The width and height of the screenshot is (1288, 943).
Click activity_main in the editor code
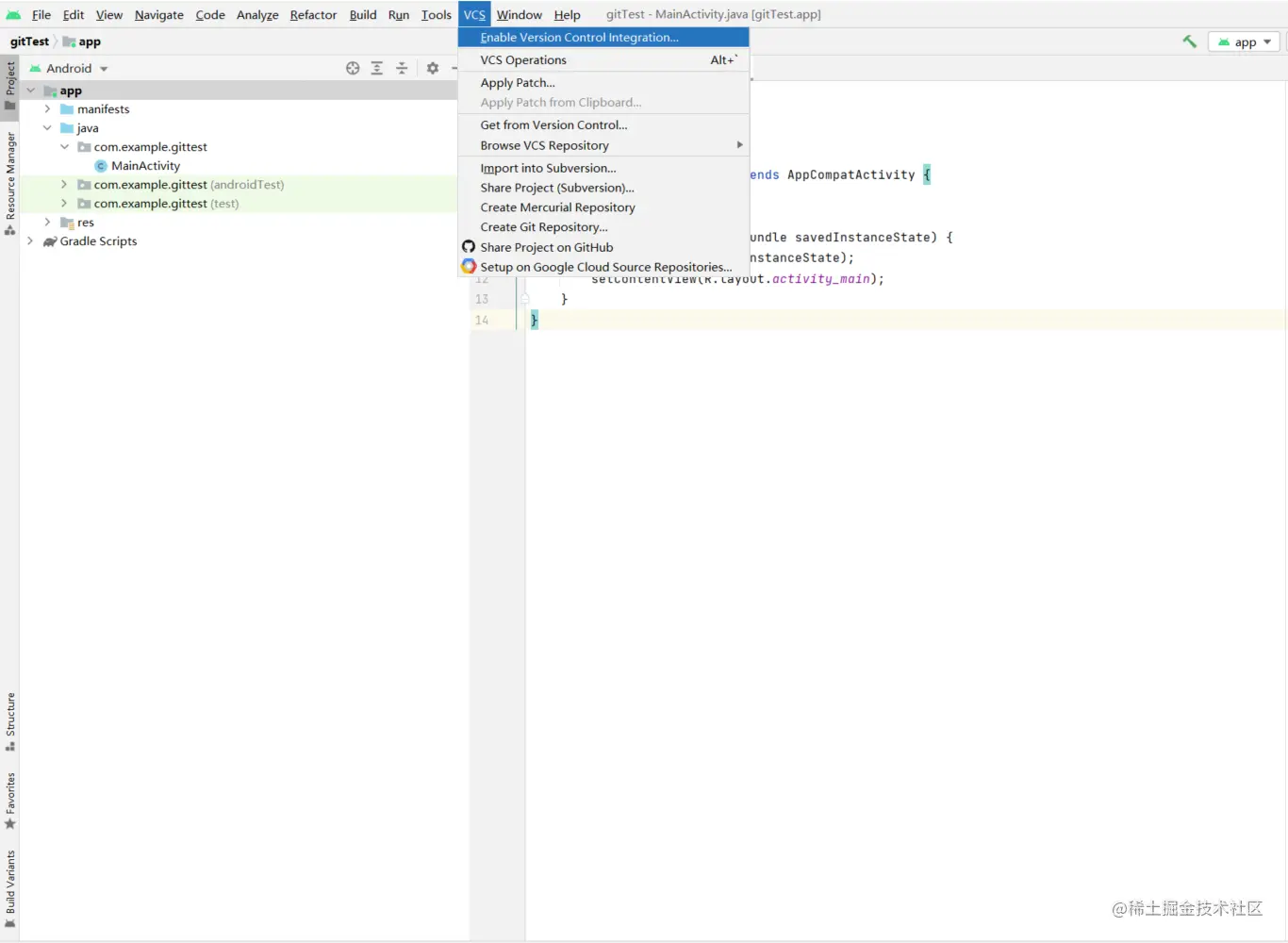[x=820, y=279]
